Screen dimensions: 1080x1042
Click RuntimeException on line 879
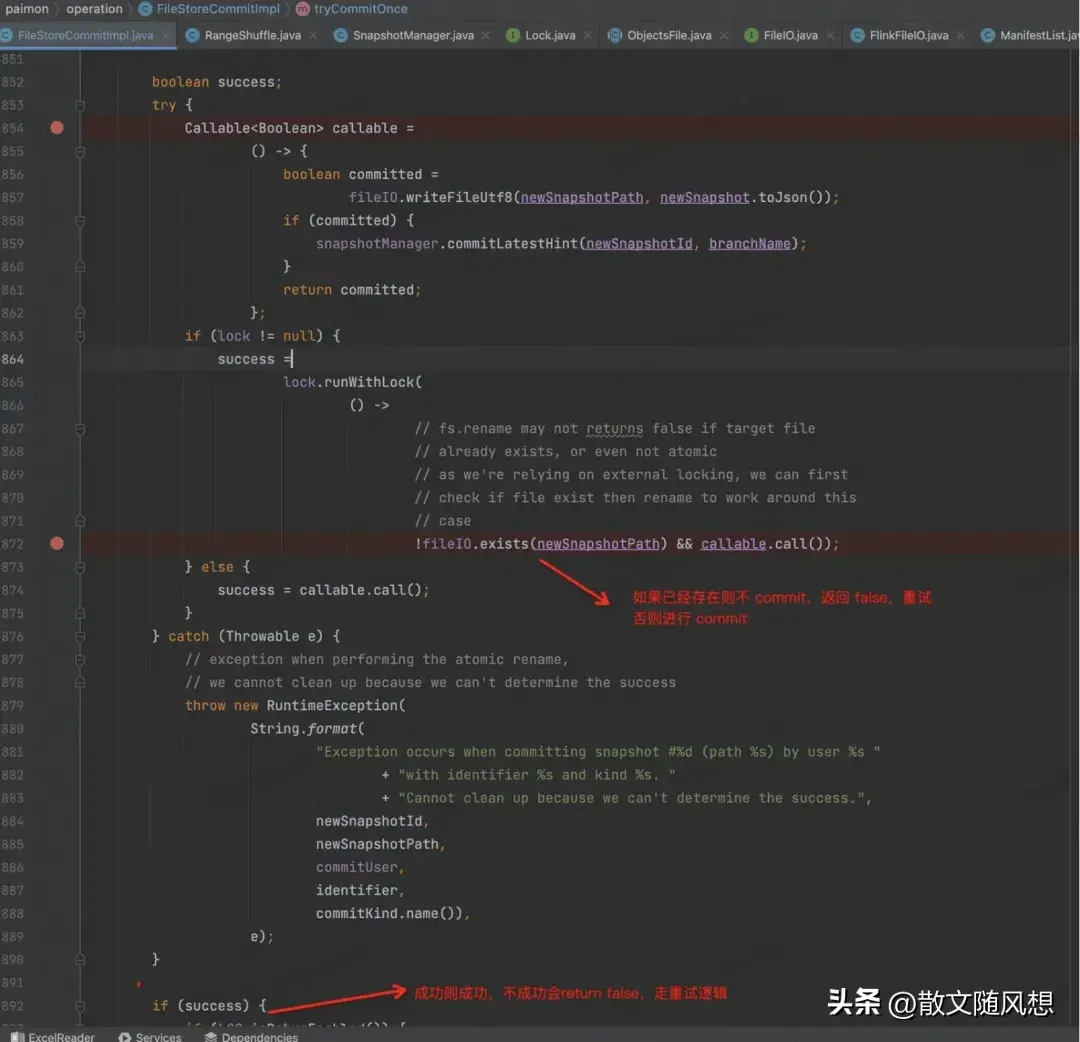click(332, 706)
